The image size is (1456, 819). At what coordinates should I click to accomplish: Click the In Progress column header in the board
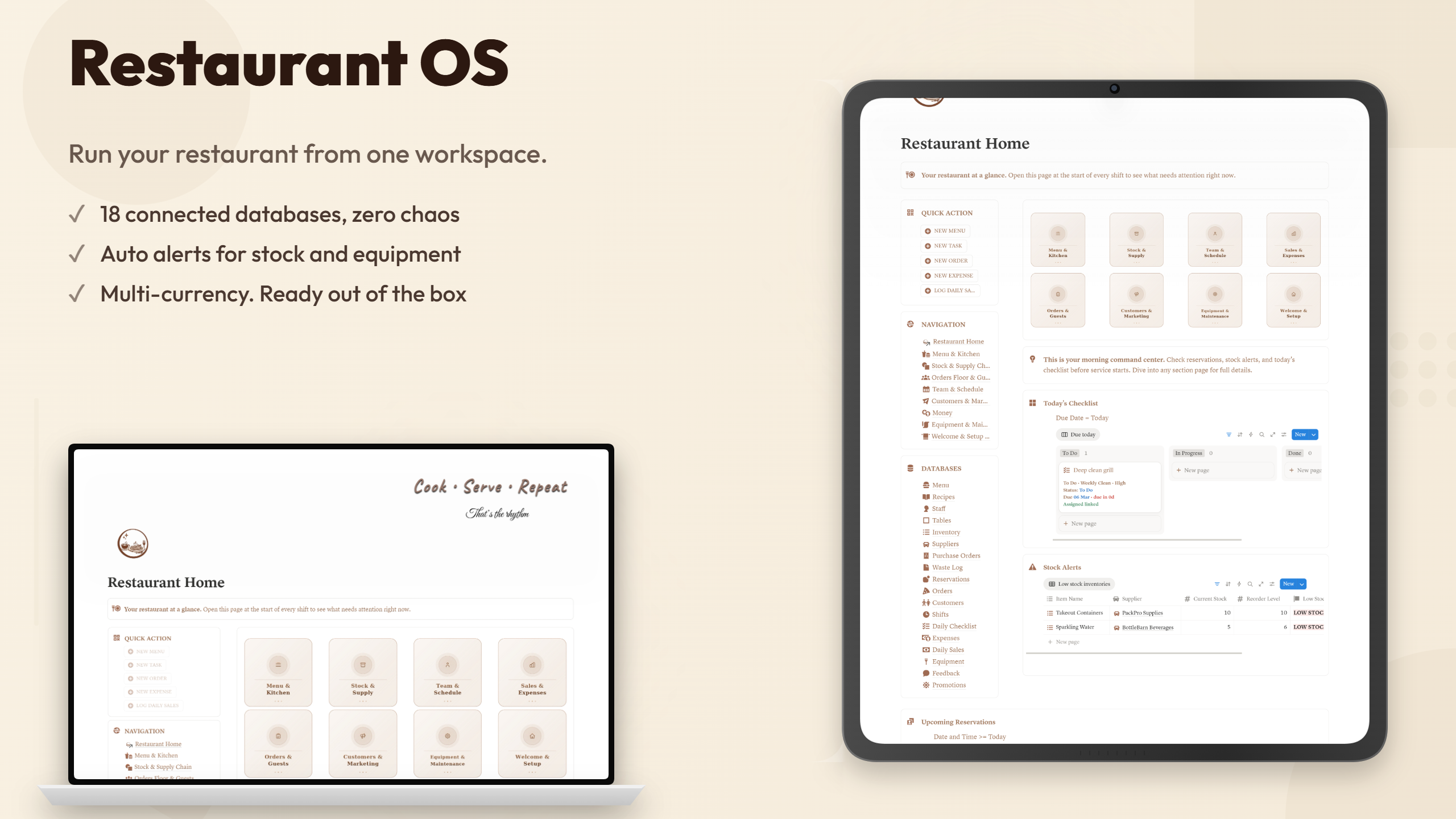coord(1189,453)
